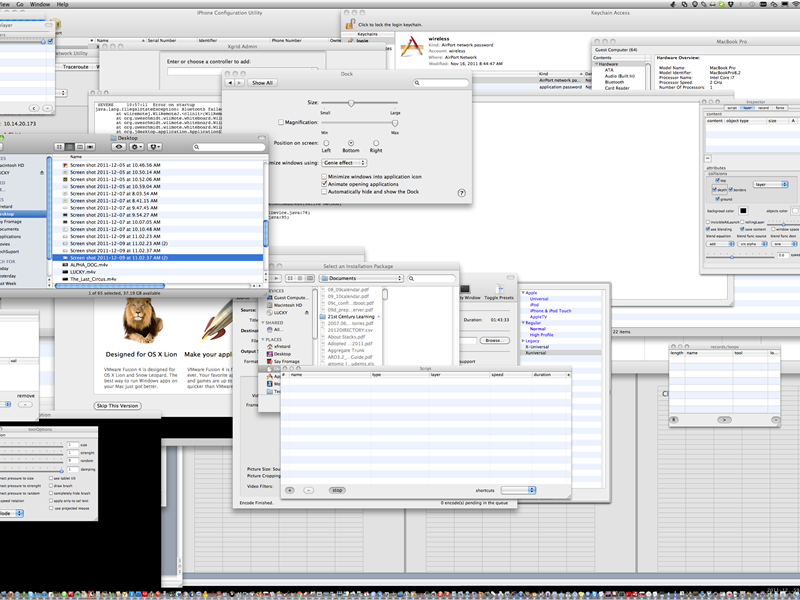Click the Quick Look eye icon in Finder toolbar
This screenshot has height=600, width=800.
coord(119,146)
